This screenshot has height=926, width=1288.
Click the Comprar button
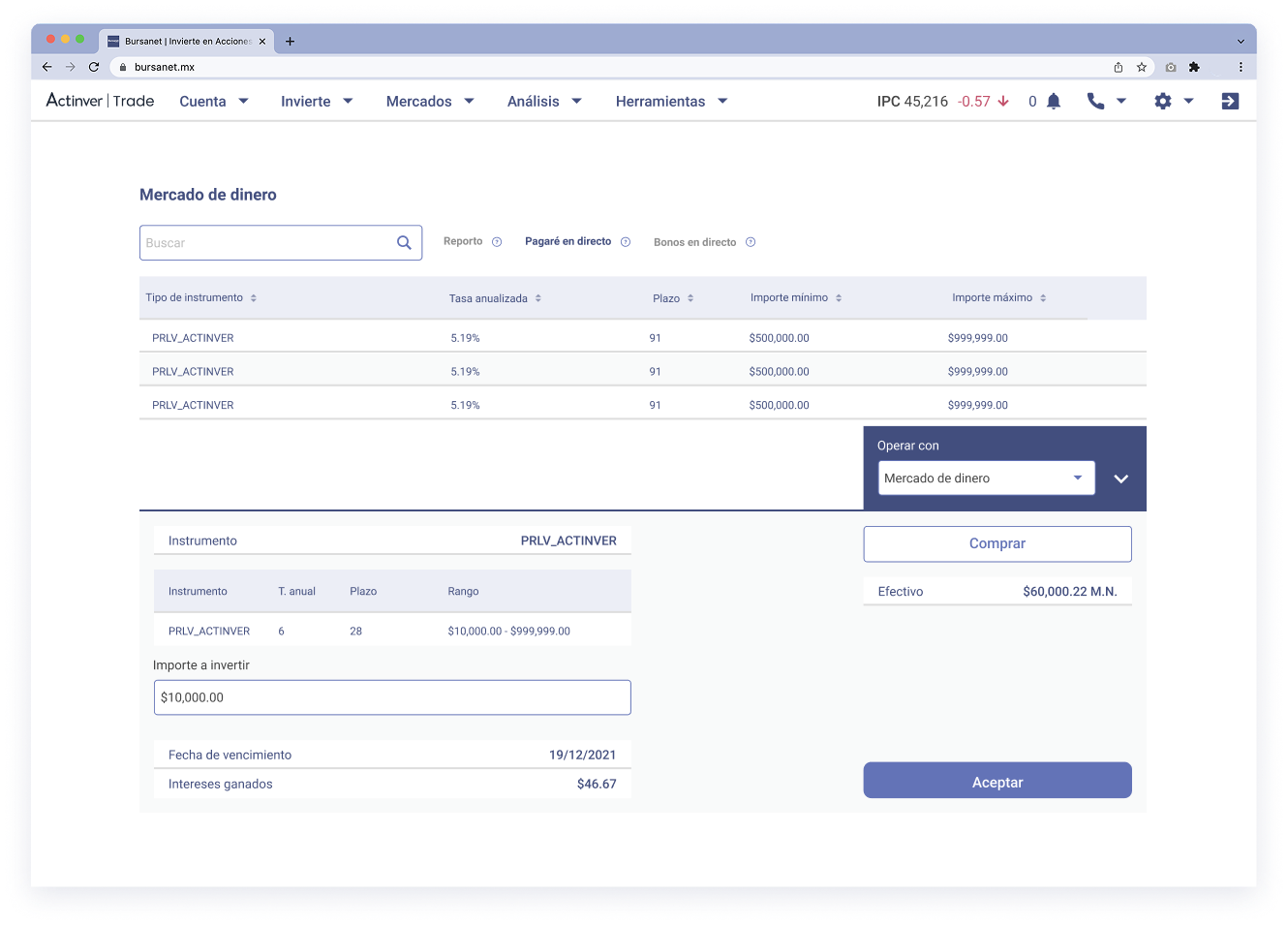(x=997, y=543)
